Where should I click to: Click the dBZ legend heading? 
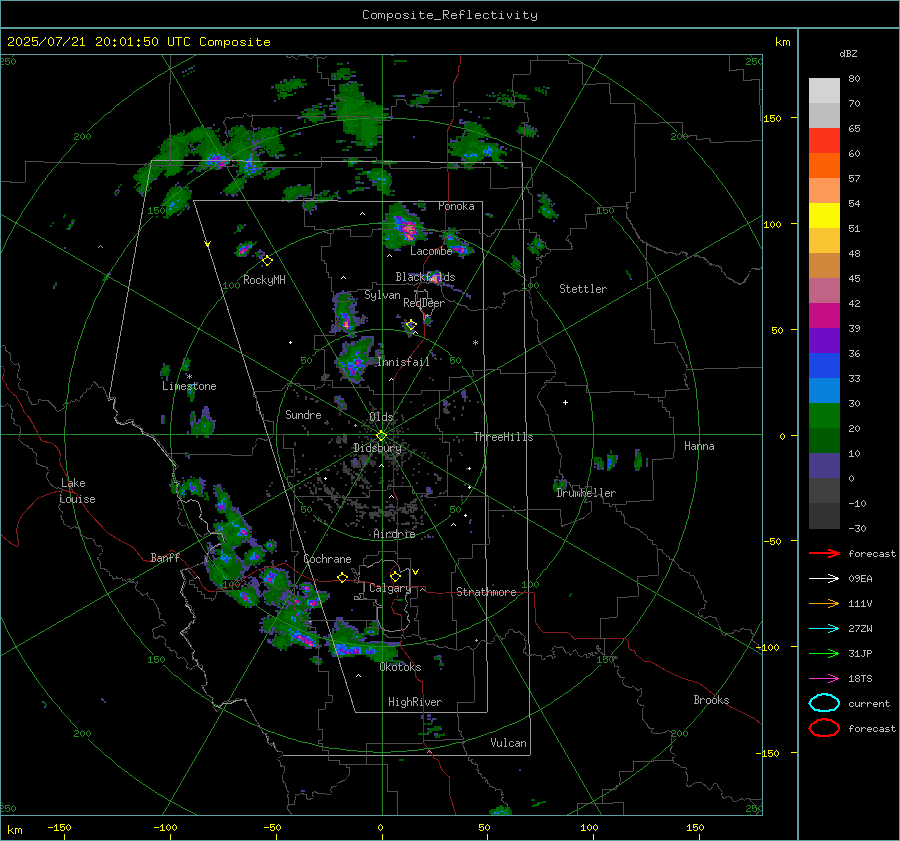pyautogui.click(x=848, y=54)
